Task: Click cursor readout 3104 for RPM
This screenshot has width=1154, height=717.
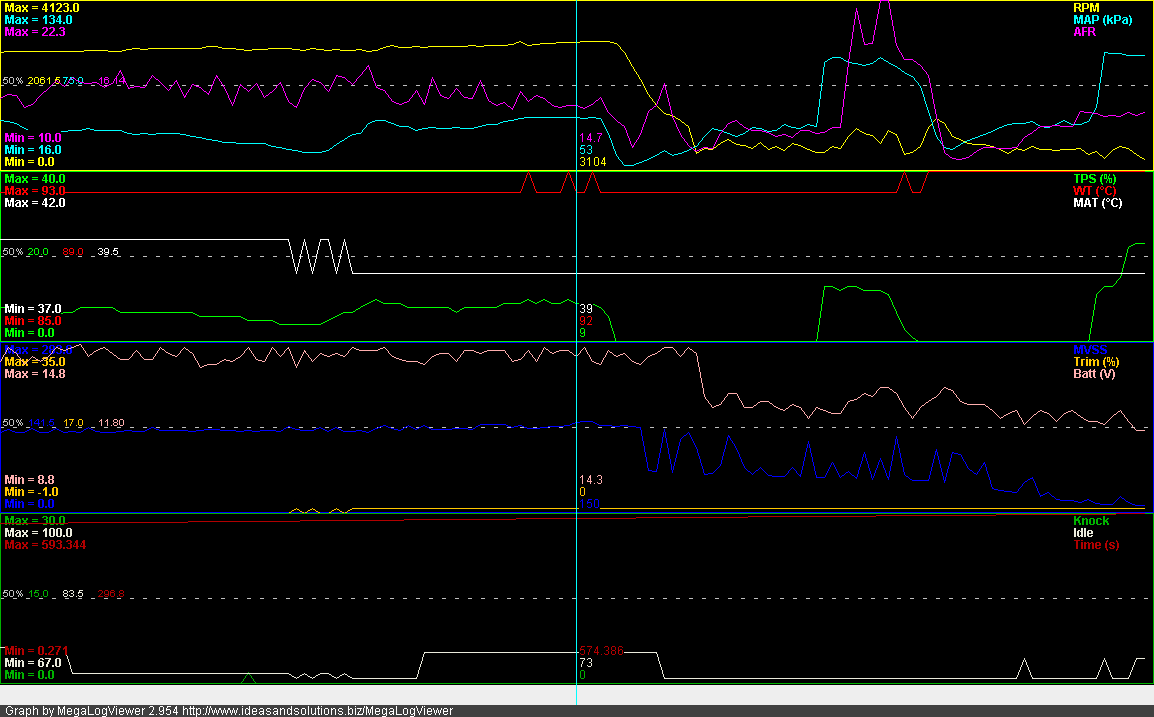Action: (x=593, y=161)
